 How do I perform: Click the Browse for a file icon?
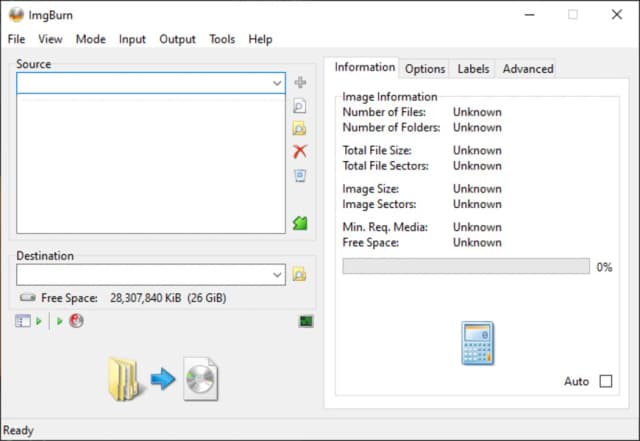pyautogui.click(x=300, y=106)
